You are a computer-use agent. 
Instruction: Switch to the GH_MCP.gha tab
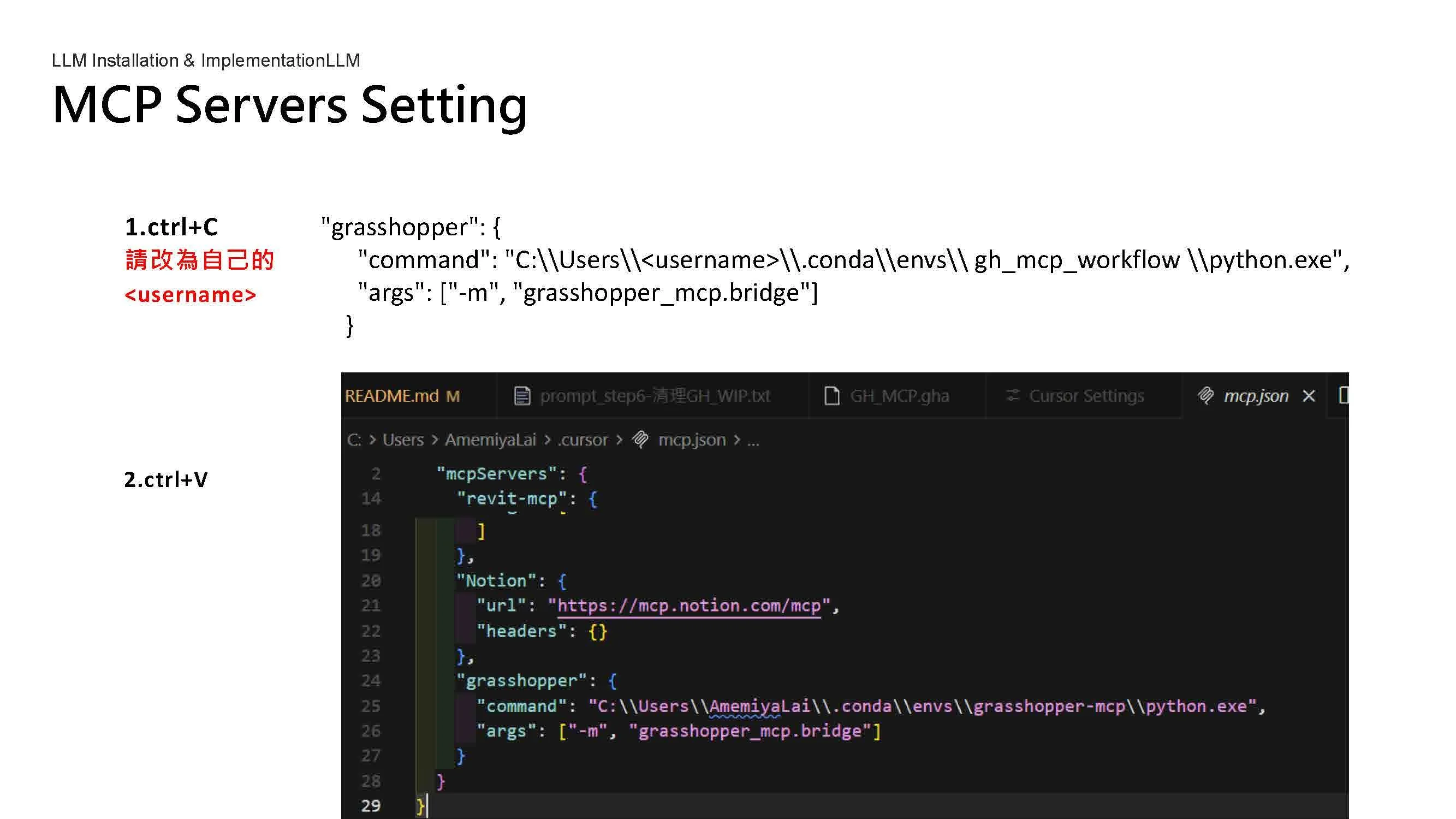(899, 396)
